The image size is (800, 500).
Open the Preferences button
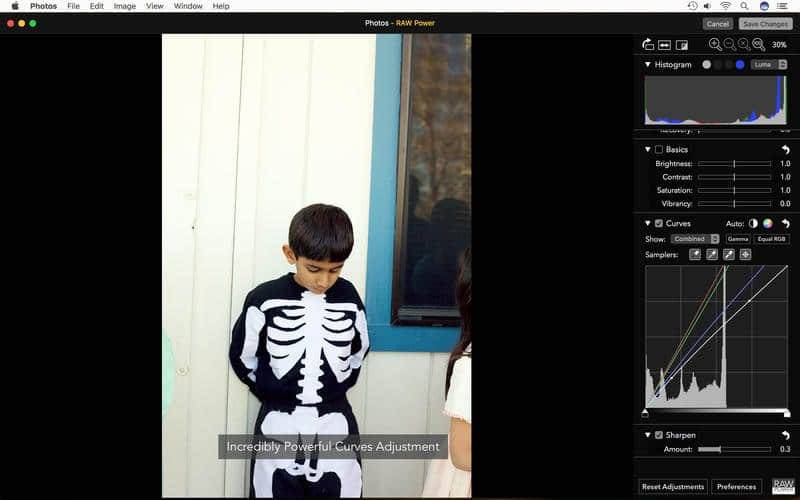point(736,486)
